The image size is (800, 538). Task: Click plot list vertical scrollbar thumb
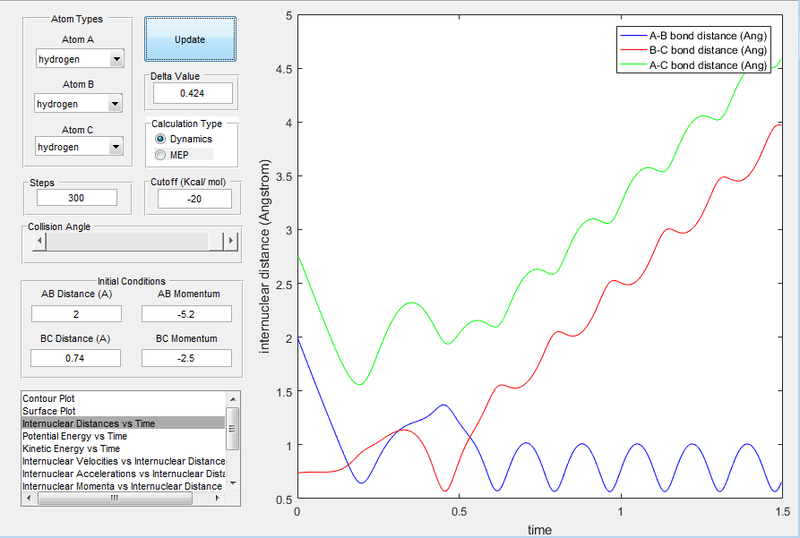point(233,428)
